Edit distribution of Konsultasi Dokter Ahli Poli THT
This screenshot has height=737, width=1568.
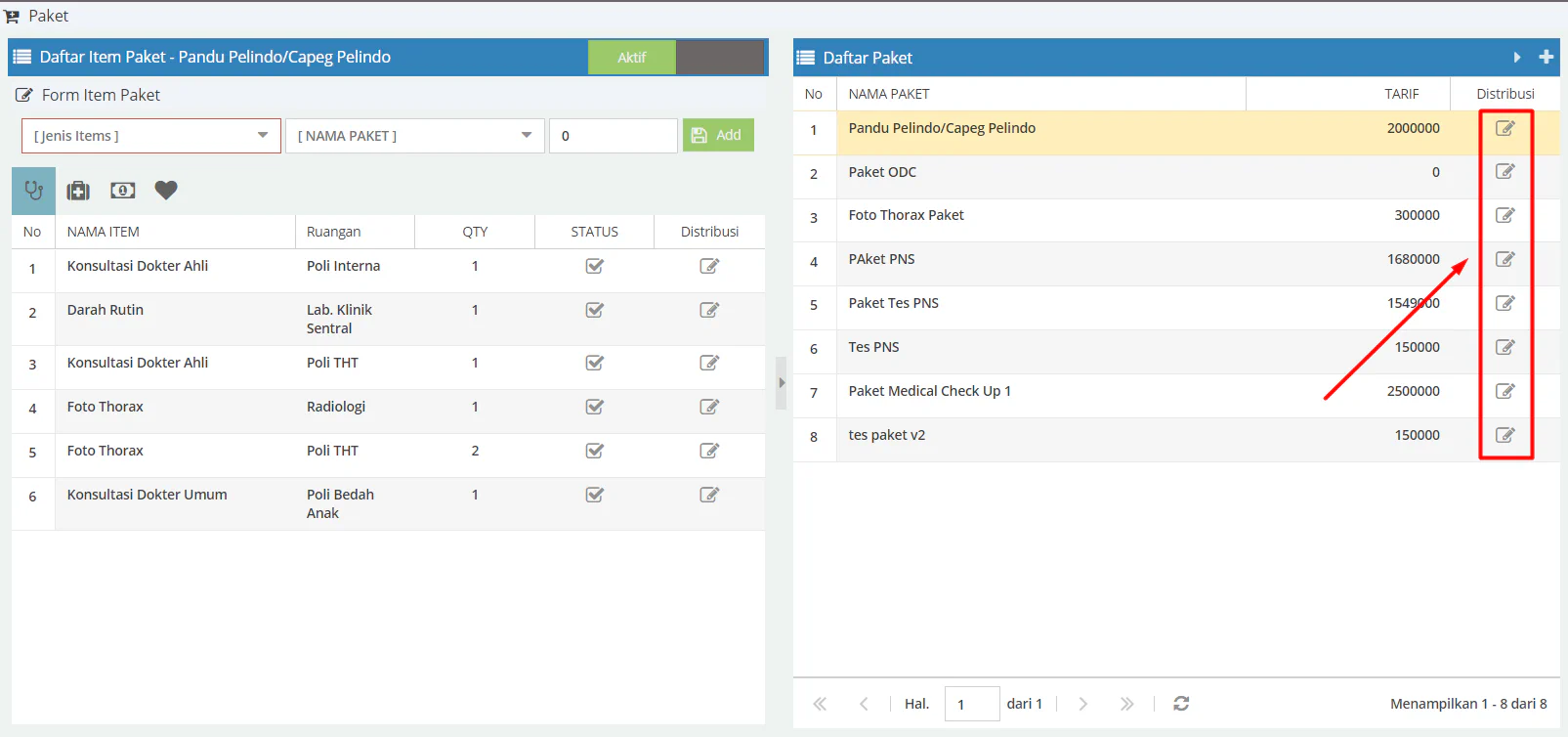(x=709, y=363)
